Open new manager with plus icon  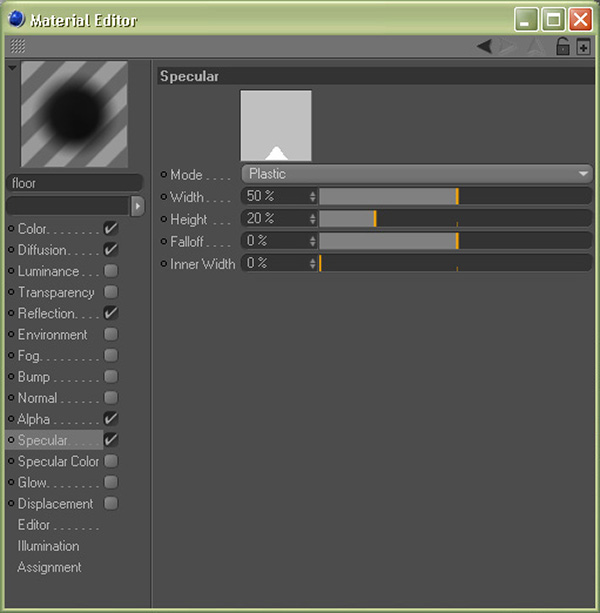point(583,47)
